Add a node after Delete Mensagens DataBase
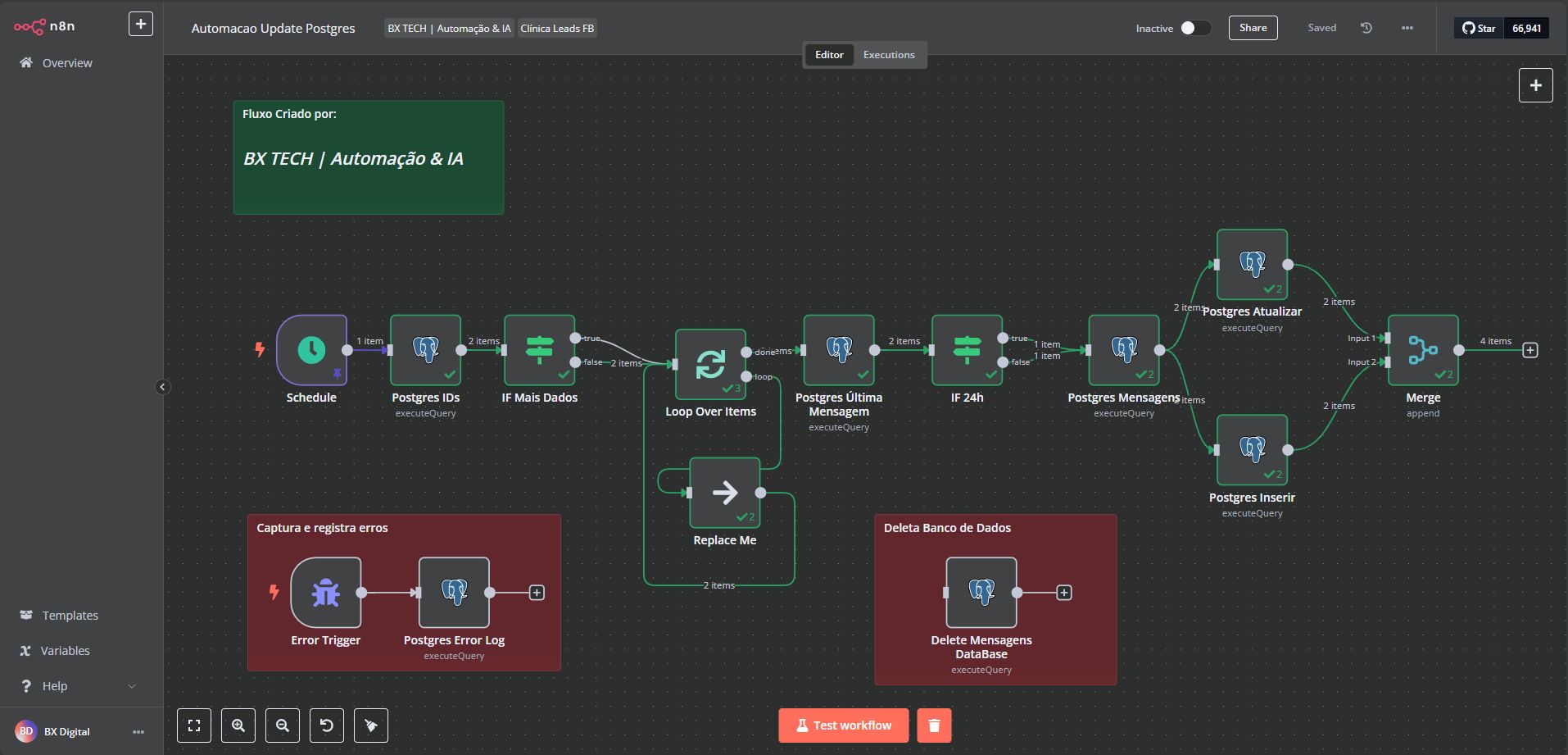Image resolution: width=1568 pixels, height=755 pixels. 1063,593
